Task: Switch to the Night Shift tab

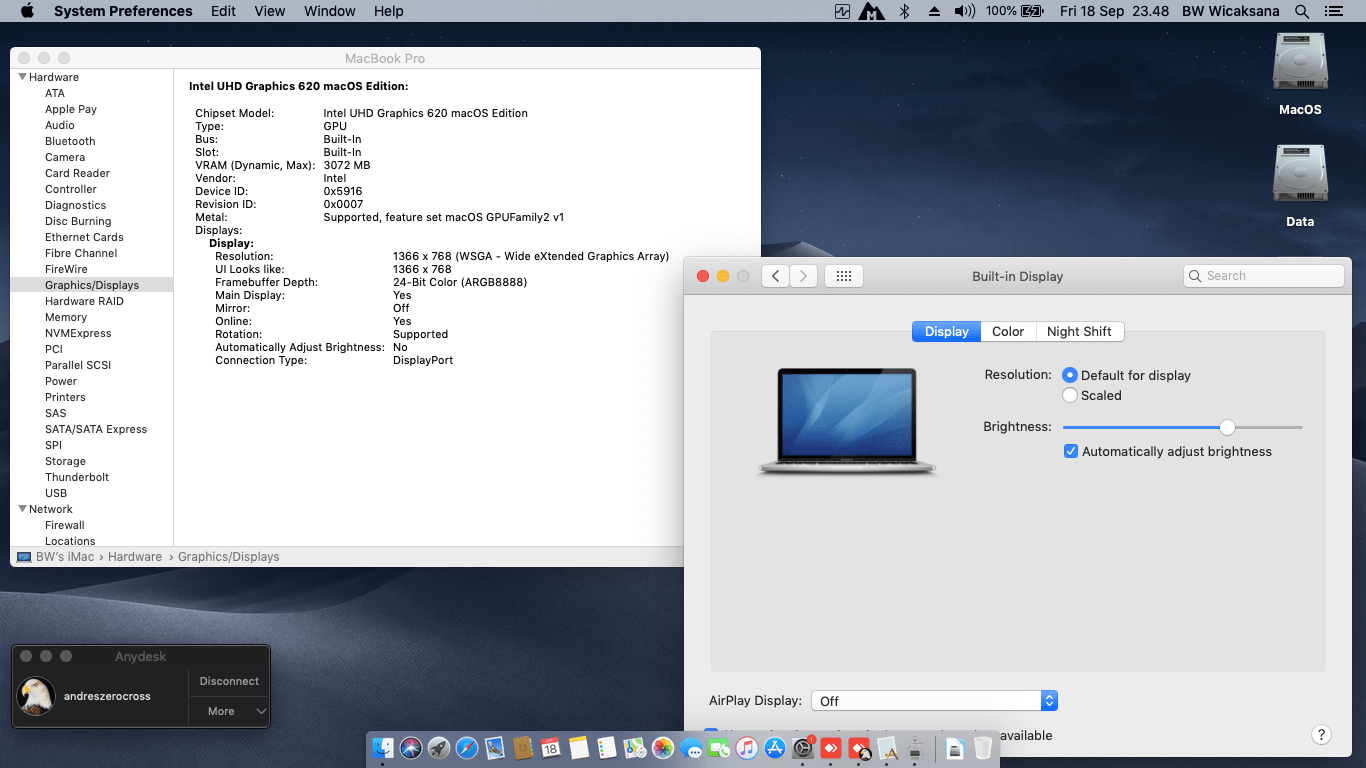Action: click(x=1079, y=331)
